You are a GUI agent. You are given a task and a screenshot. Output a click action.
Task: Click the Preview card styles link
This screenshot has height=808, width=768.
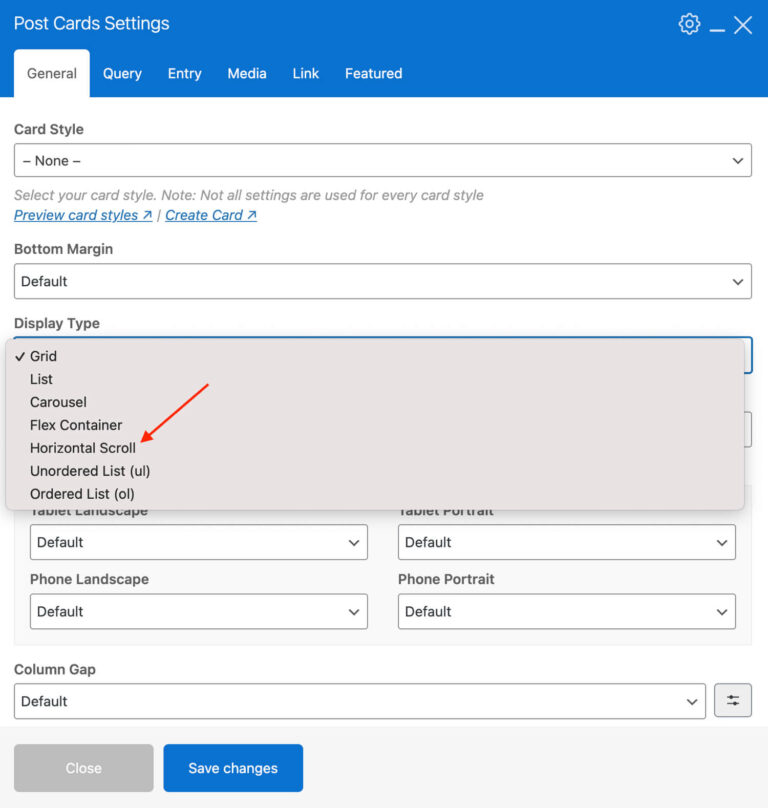coord(76,215)
